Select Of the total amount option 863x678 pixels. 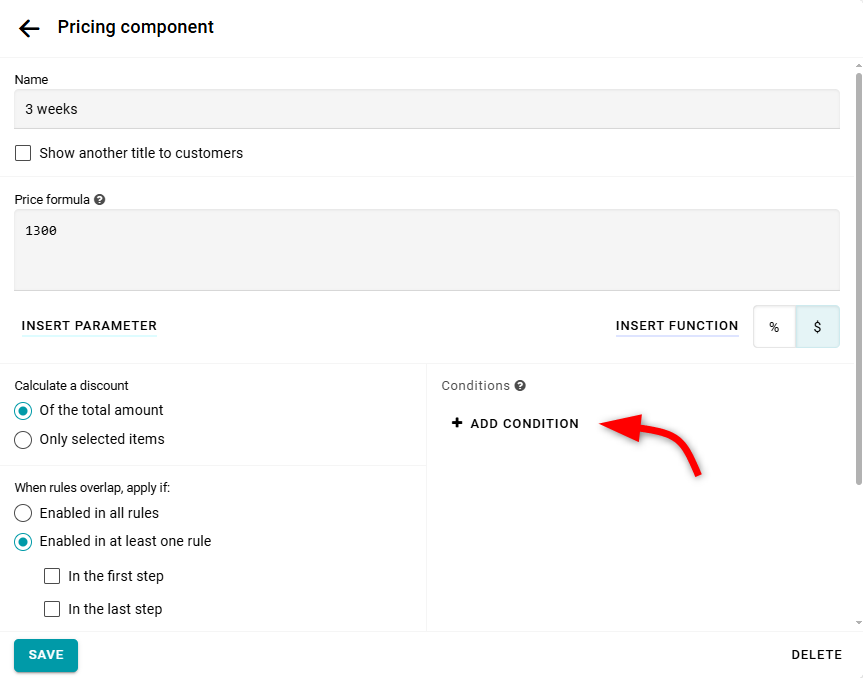23,411
